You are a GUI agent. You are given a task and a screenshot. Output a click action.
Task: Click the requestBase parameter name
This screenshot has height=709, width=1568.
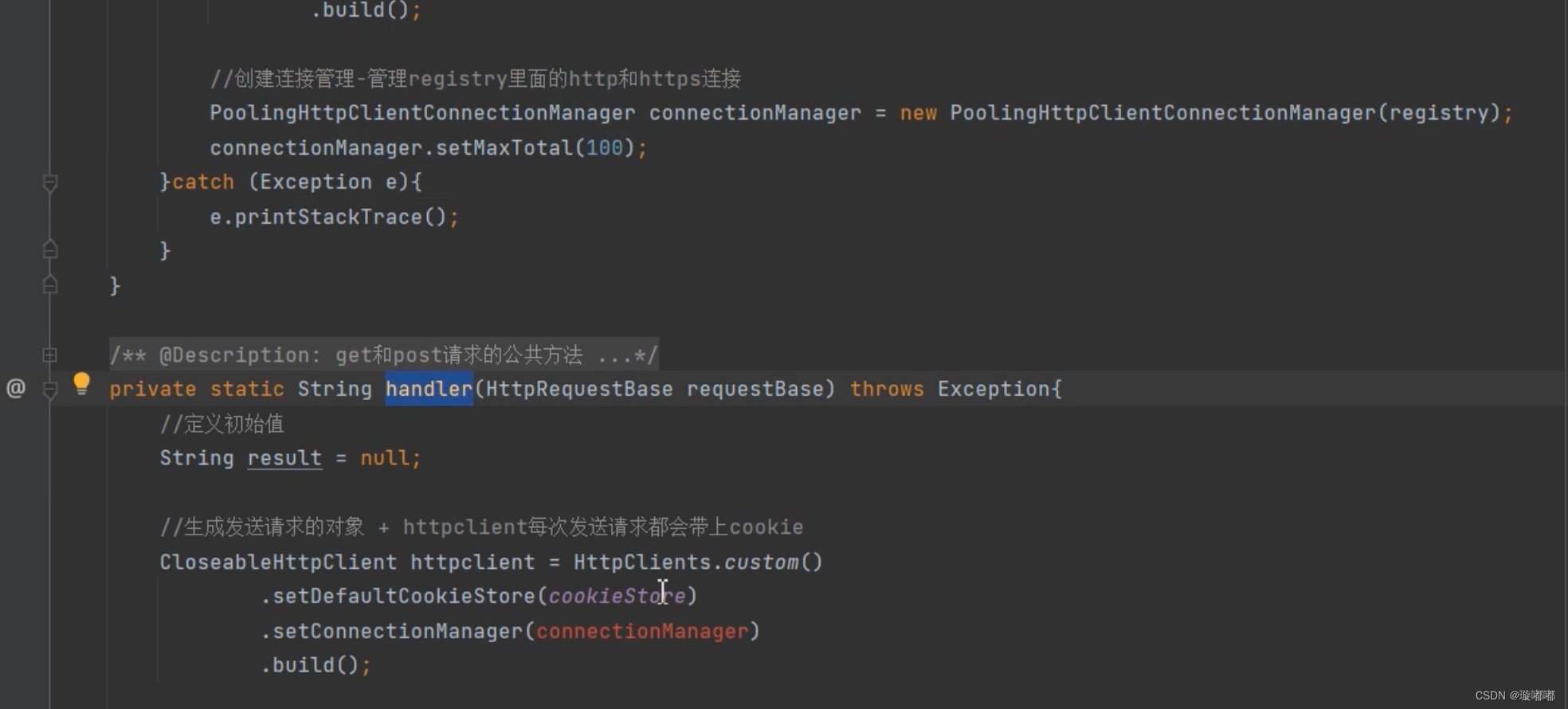click(x=755, y=389)
